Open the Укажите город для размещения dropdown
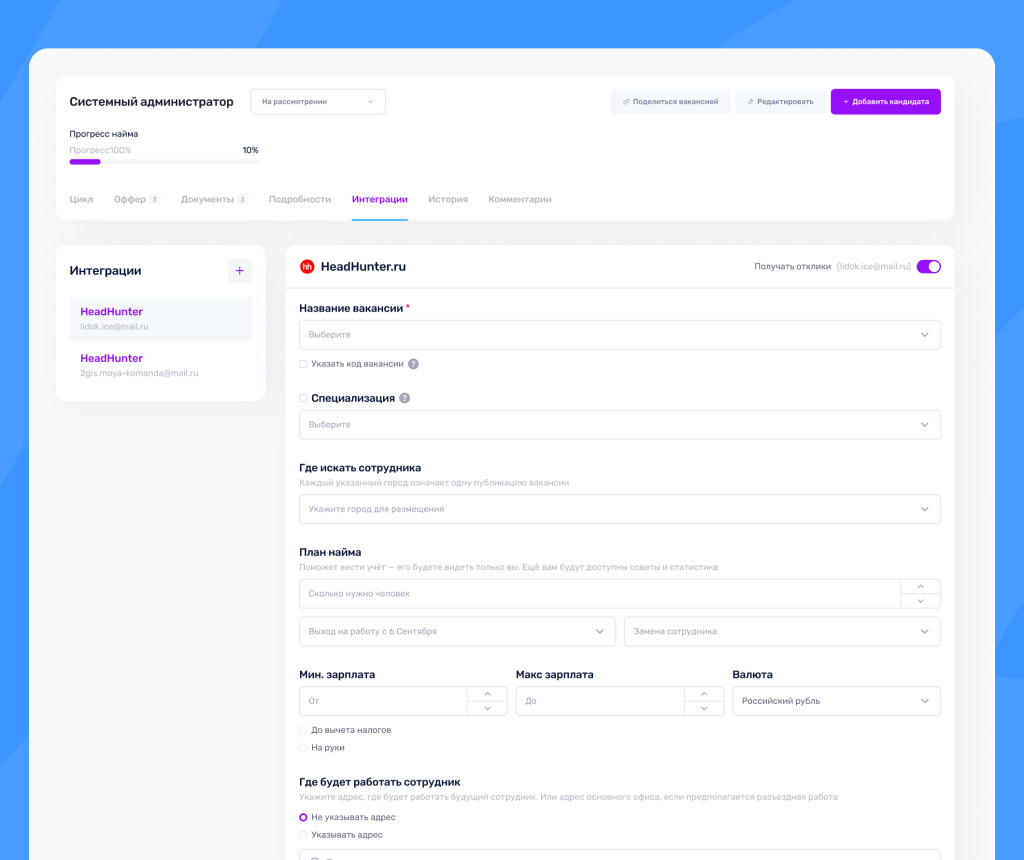 (x=620, y=509)
